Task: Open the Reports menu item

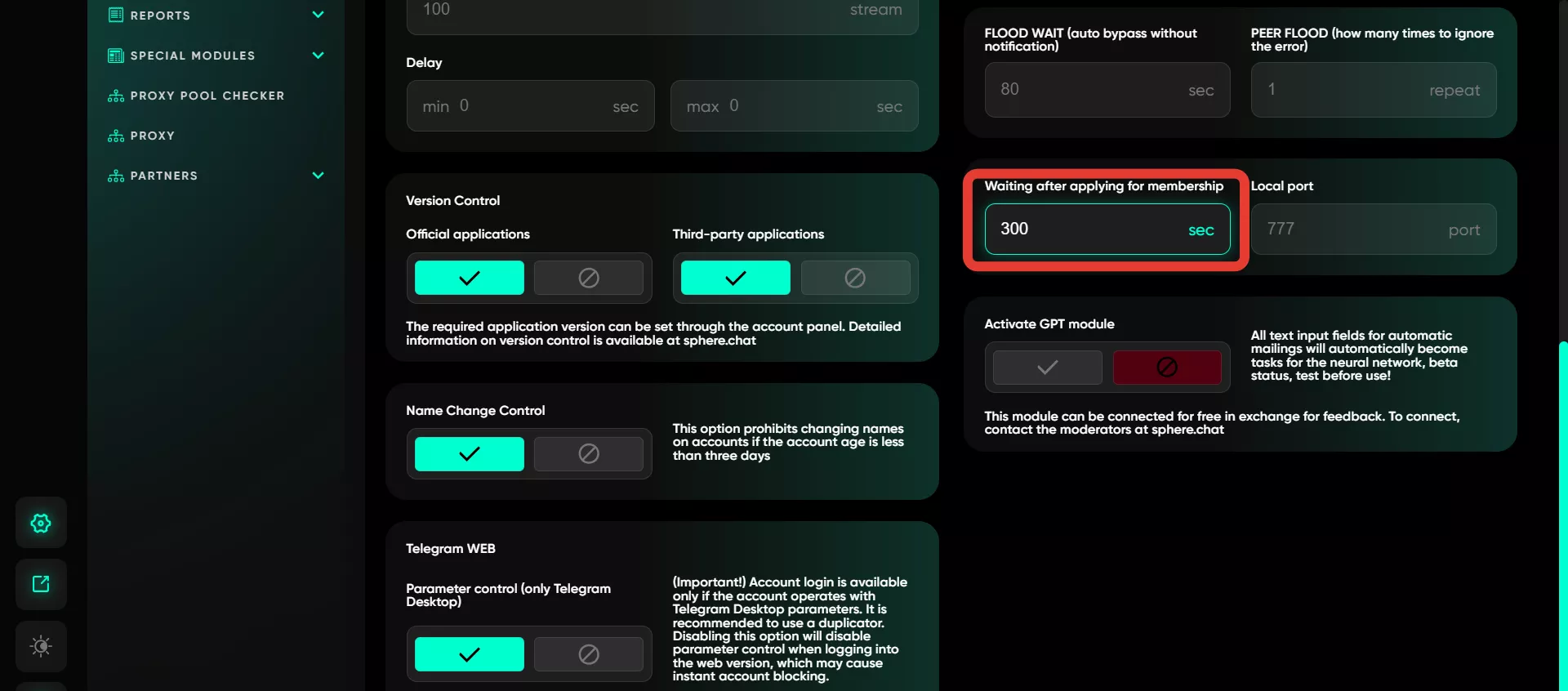Action: (160, 16)
